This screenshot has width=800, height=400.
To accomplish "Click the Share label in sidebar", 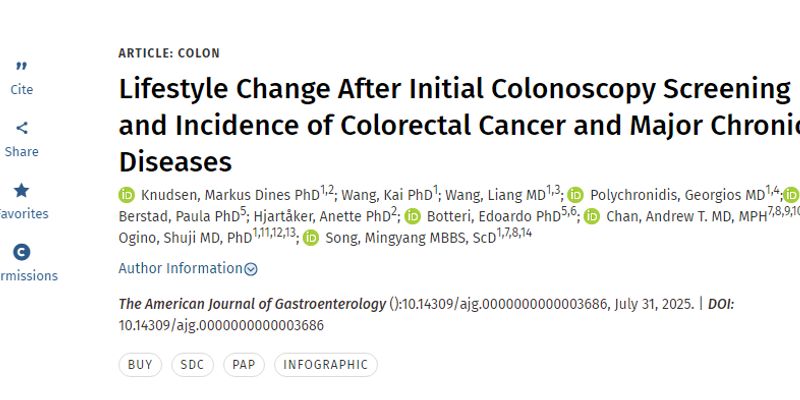I will point(21,152).
